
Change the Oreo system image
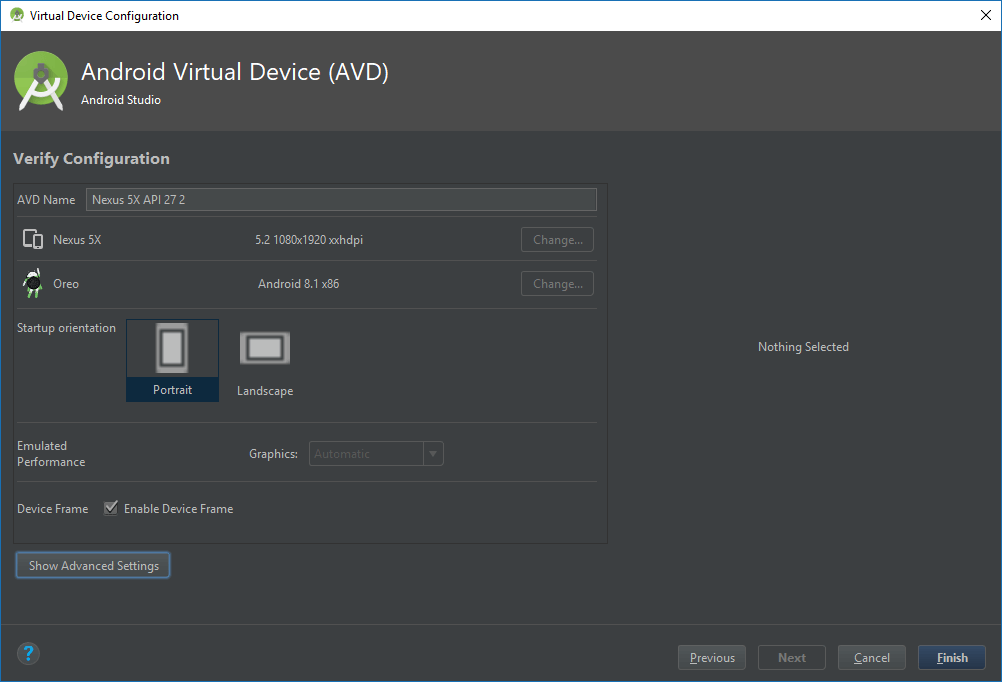click(557, 284)
